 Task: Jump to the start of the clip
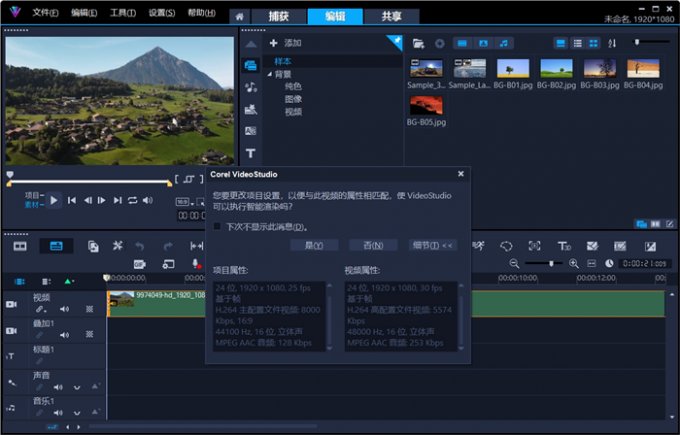point(72,200)
